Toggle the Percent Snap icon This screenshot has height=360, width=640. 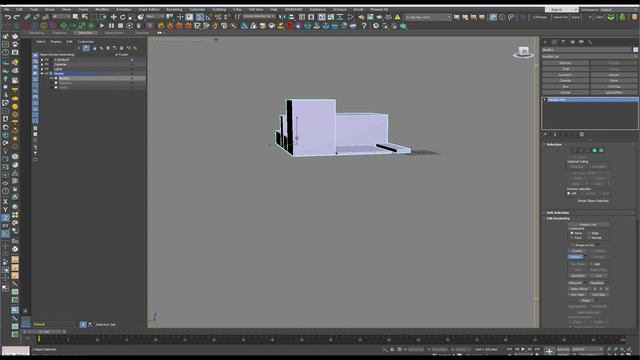click(x=218, y=17)
